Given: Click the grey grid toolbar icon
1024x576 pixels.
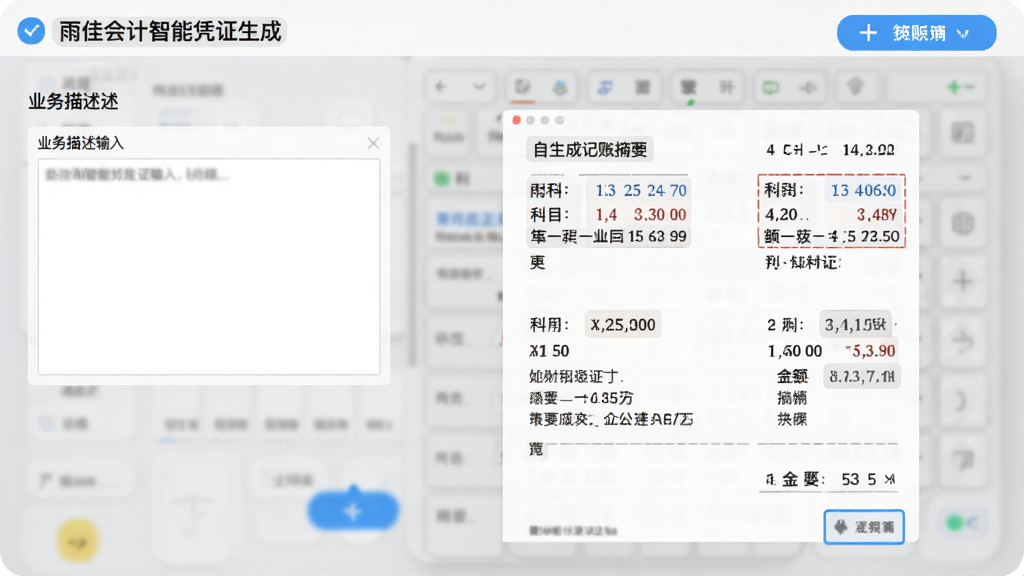Looking at the screenshot, I should point(643,87).
